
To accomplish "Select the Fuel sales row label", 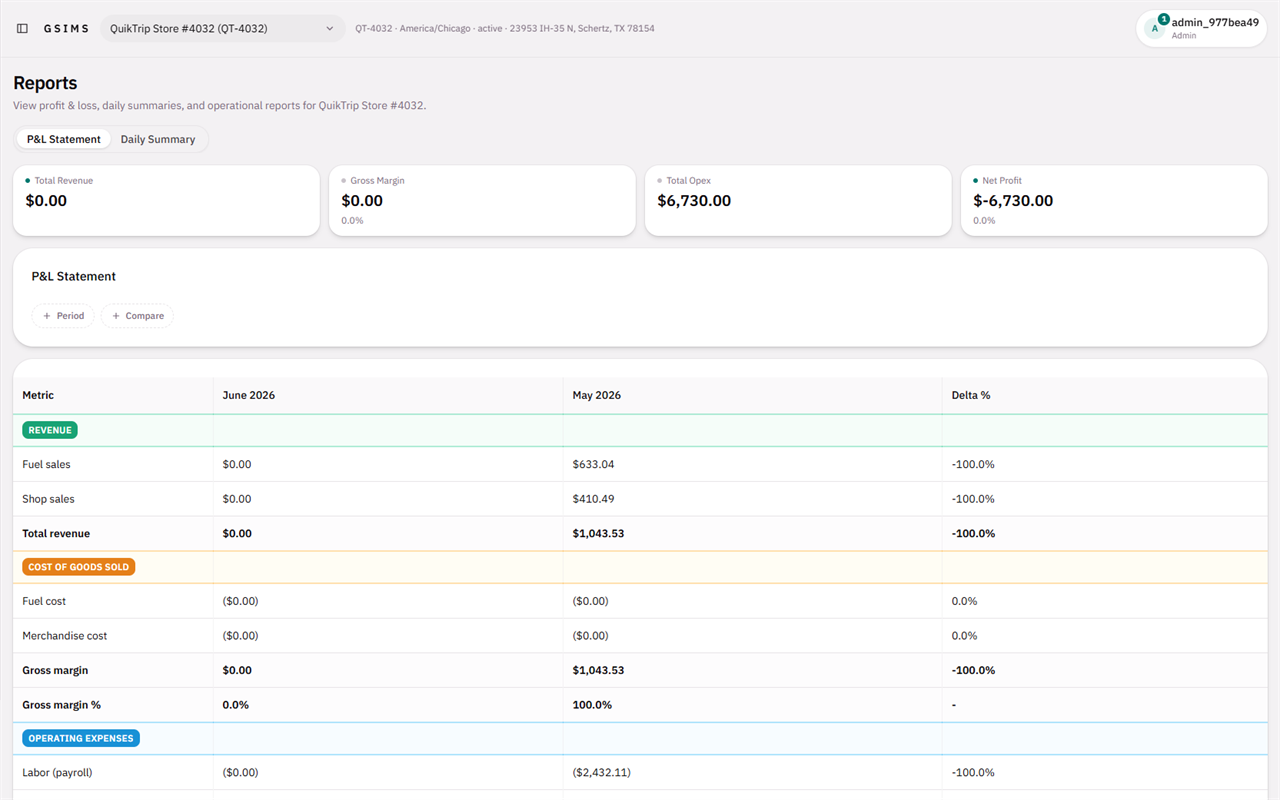I will pyautogui.click(x=46, y=464).
